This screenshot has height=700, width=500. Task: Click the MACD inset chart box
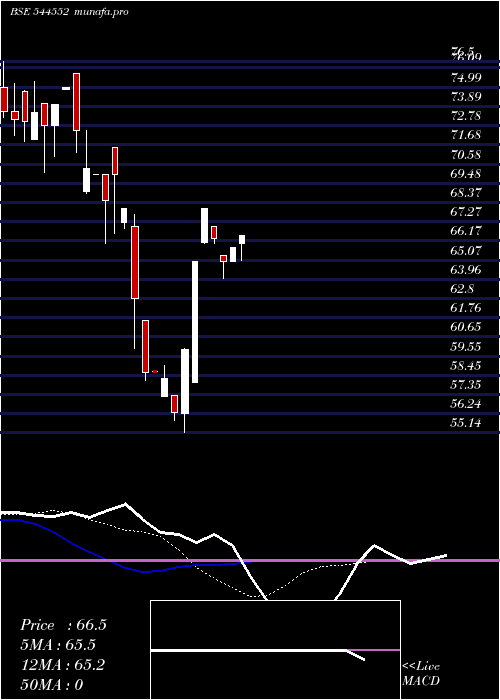275,650
